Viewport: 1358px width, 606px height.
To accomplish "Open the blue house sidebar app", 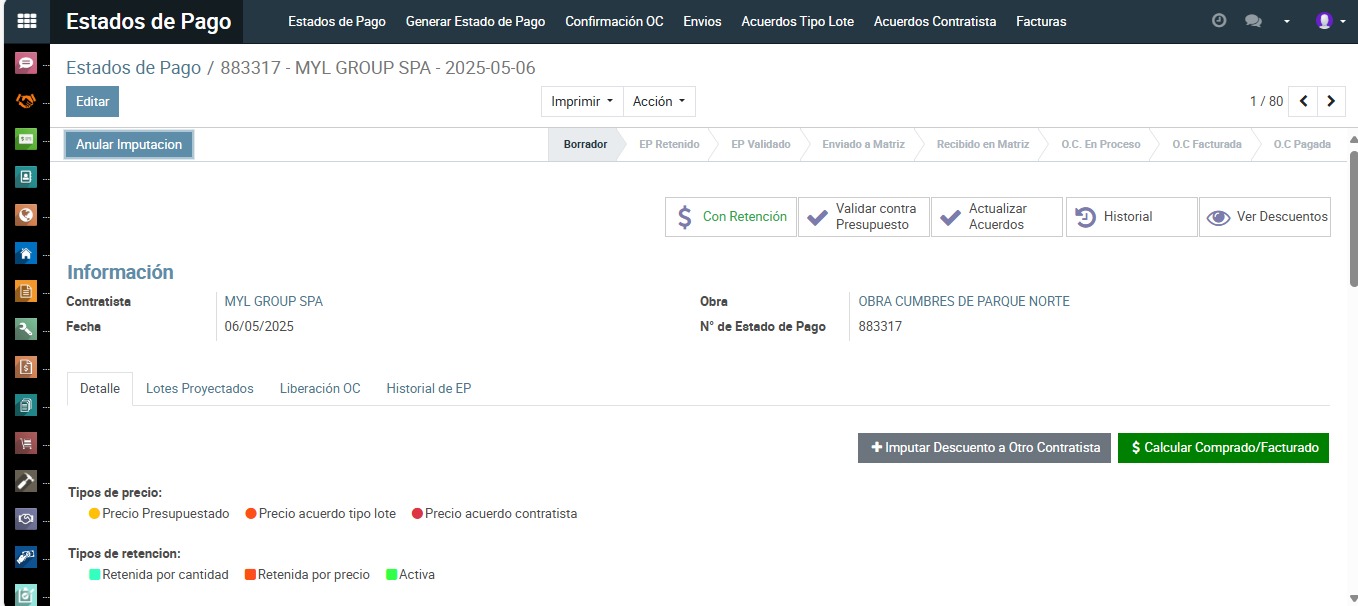I will click(26, 253).
